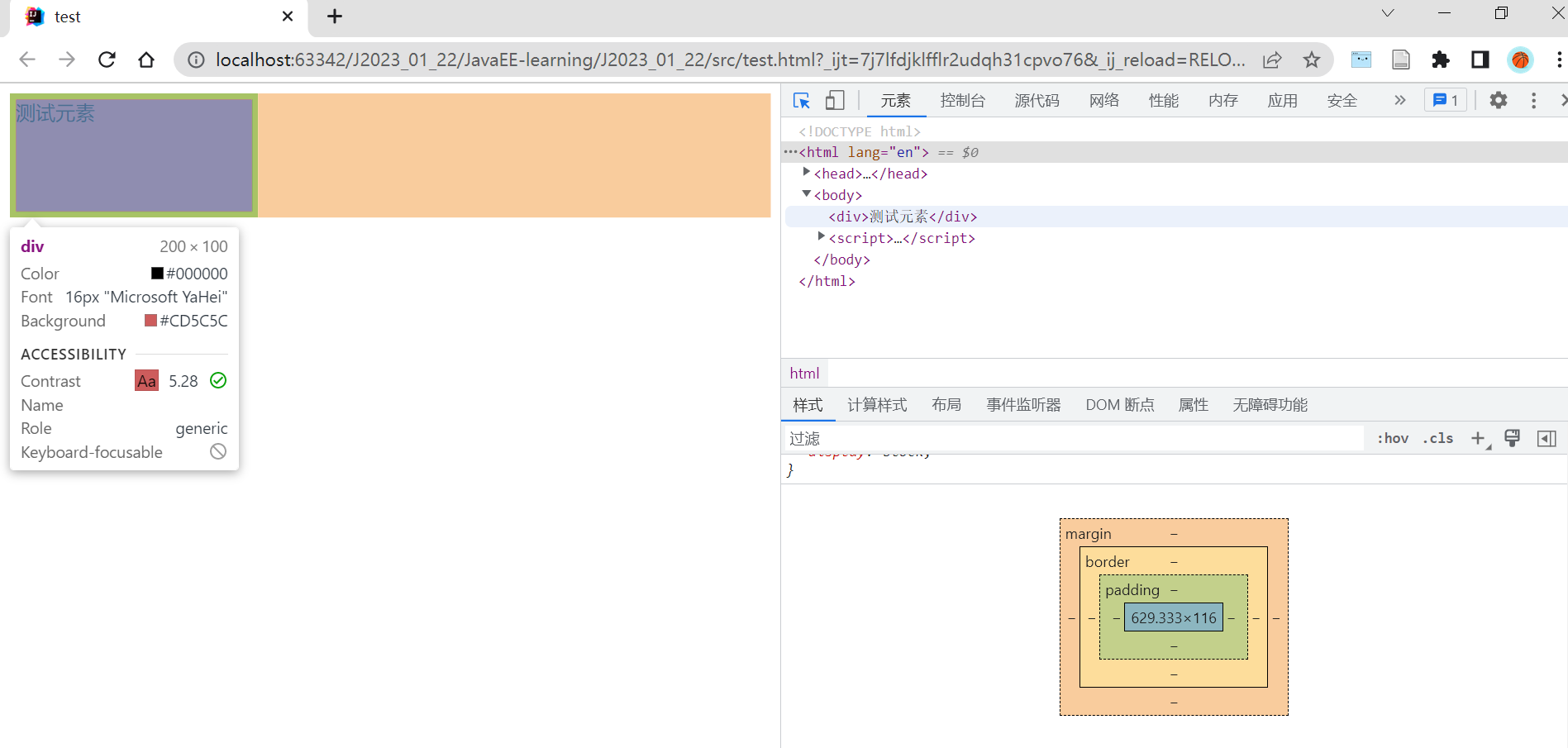Go forward in browser history

tap(67, 60)
